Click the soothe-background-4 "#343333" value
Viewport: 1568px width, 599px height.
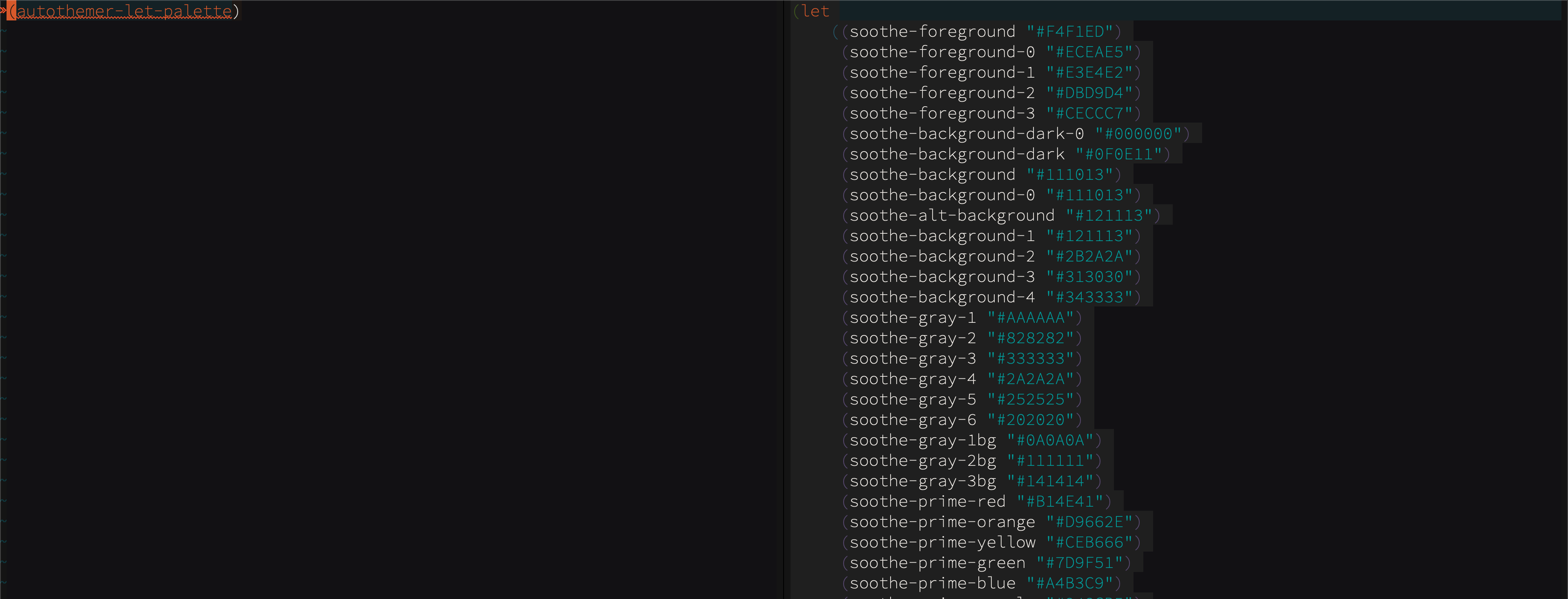[x=1089, y=297]
